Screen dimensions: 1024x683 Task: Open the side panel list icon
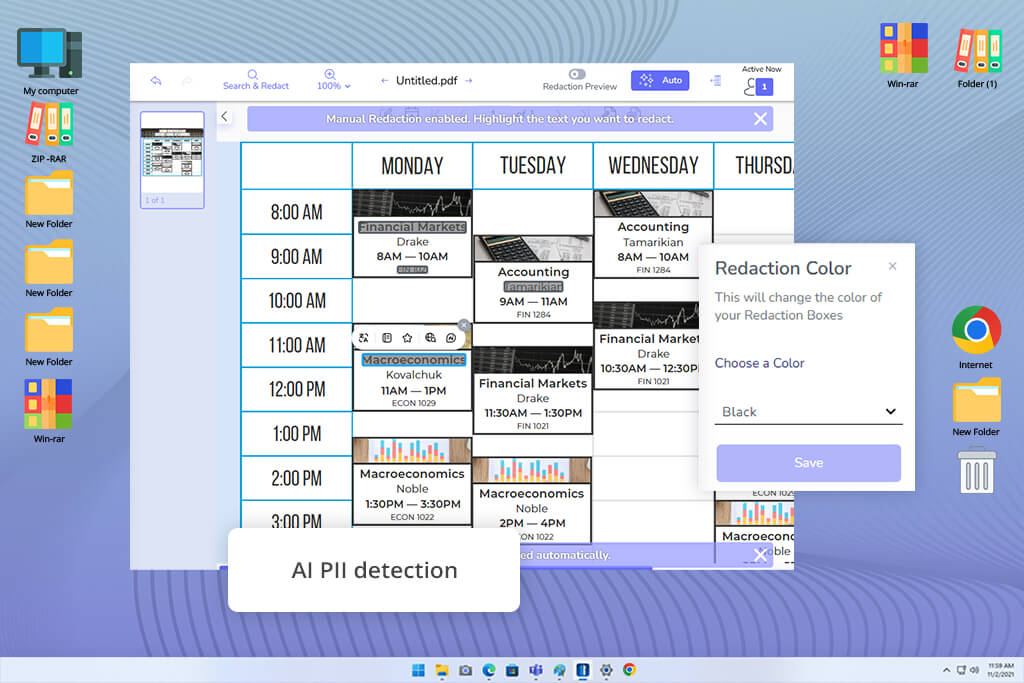tap(716, 80)
